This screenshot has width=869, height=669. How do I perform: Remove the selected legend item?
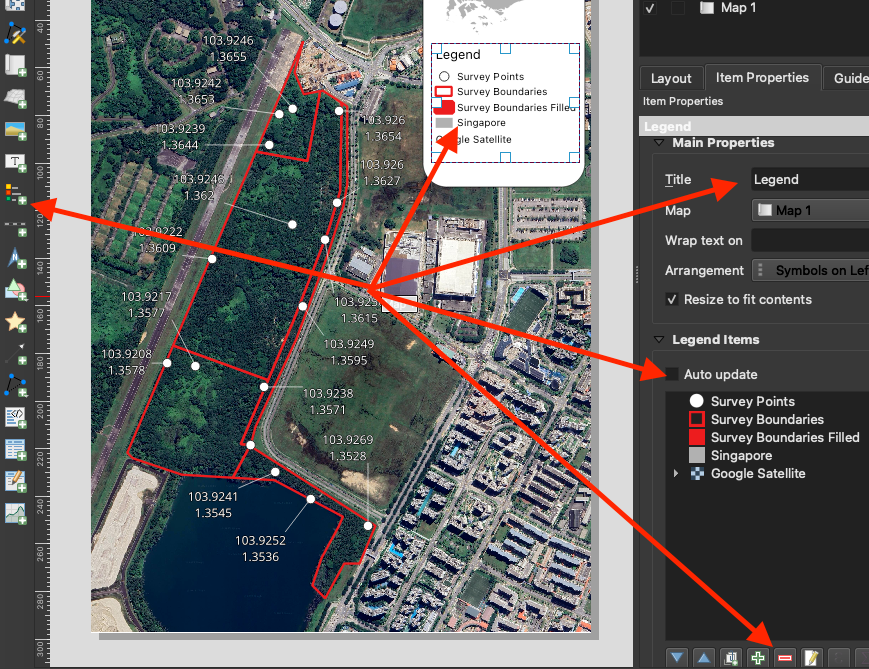click(x=785, y=658)
